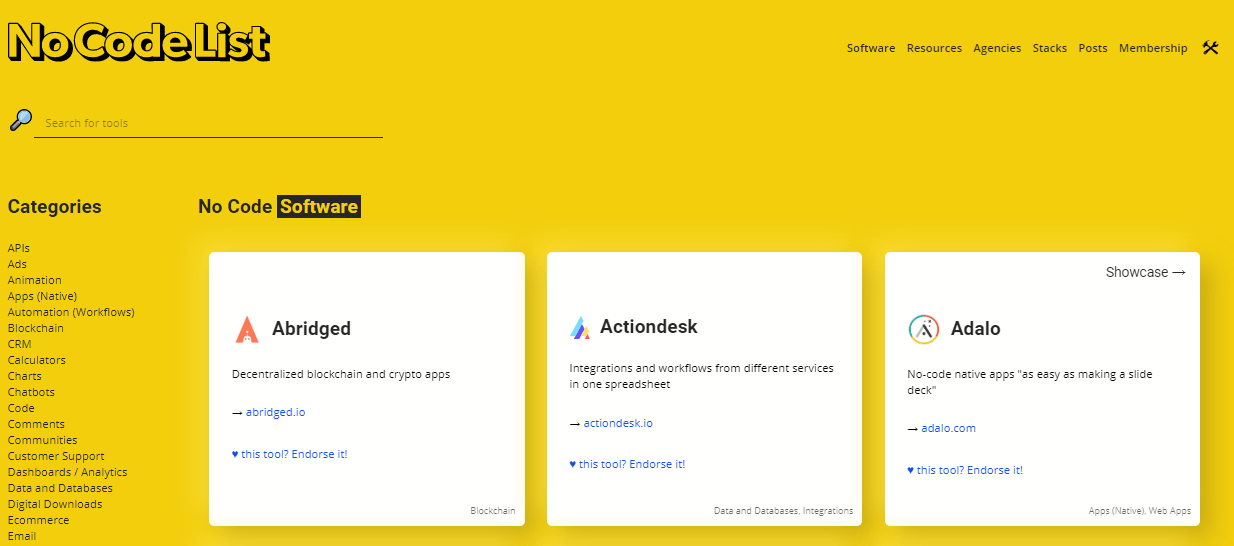The image size is (1234, 546).
Task: Endorse the Adalo tool
Action: point(966,470)
